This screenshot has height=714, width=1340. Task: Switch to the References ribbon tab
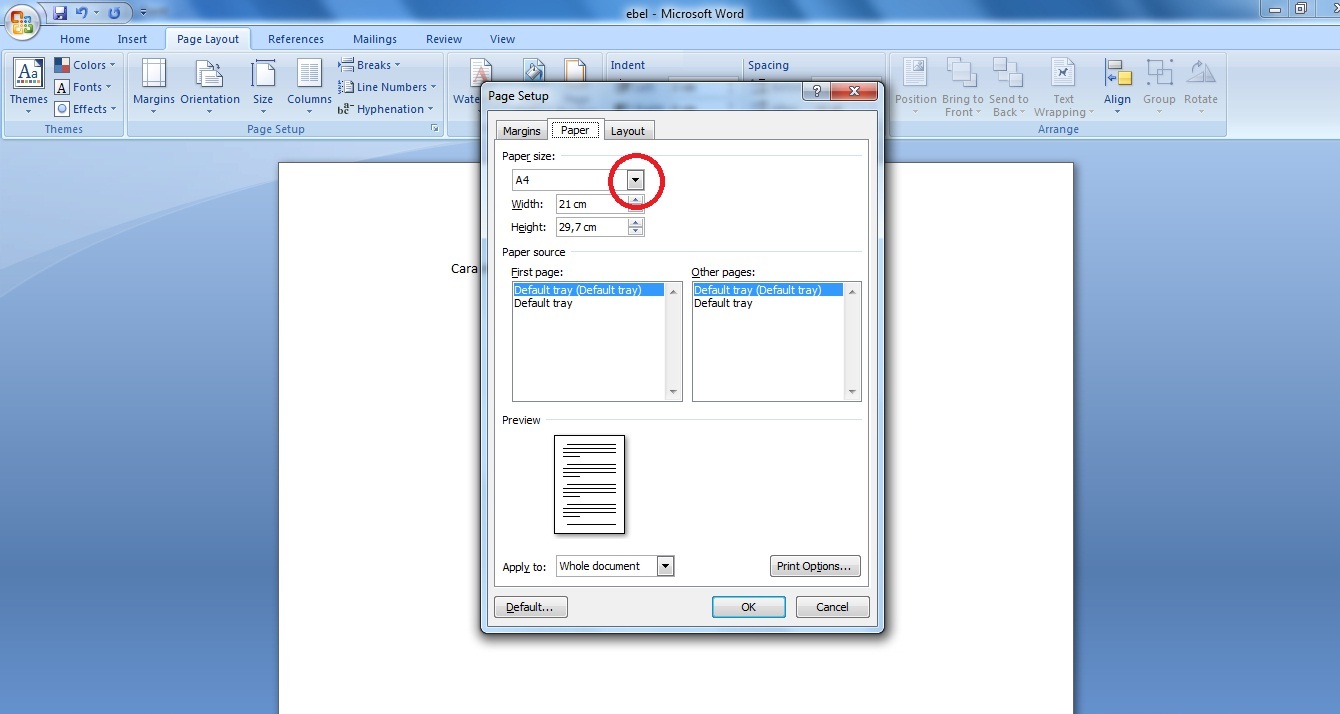pyautogui.click(x=296, y=39)
